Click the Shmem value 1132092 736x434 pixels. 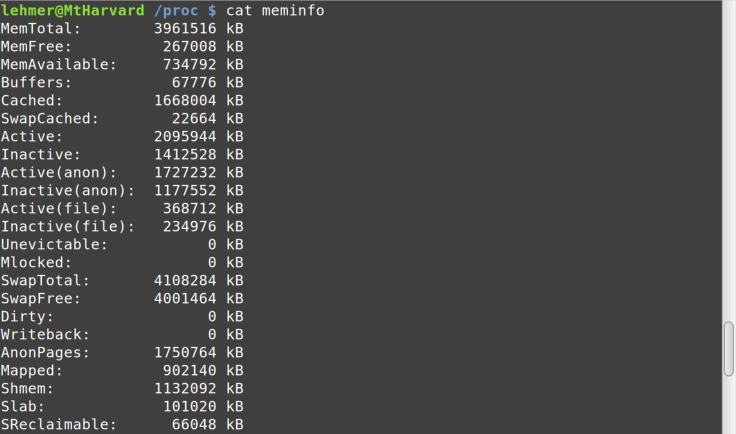click(x=185, y=388)
